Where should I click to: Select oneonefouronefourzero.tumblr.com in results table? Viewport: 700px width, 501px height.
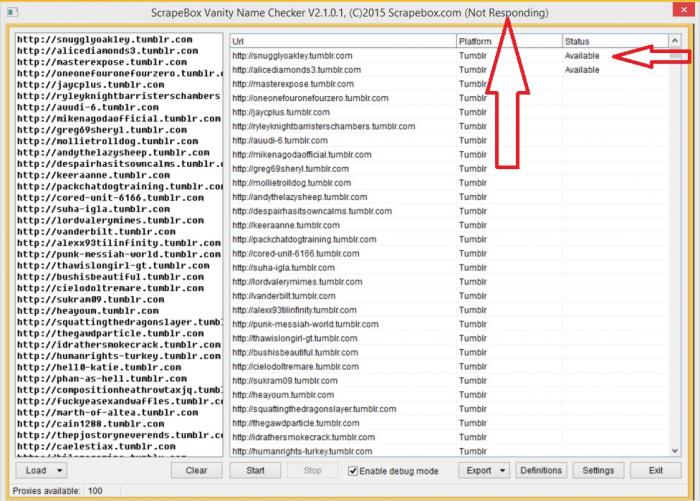[x=310, y=98]
